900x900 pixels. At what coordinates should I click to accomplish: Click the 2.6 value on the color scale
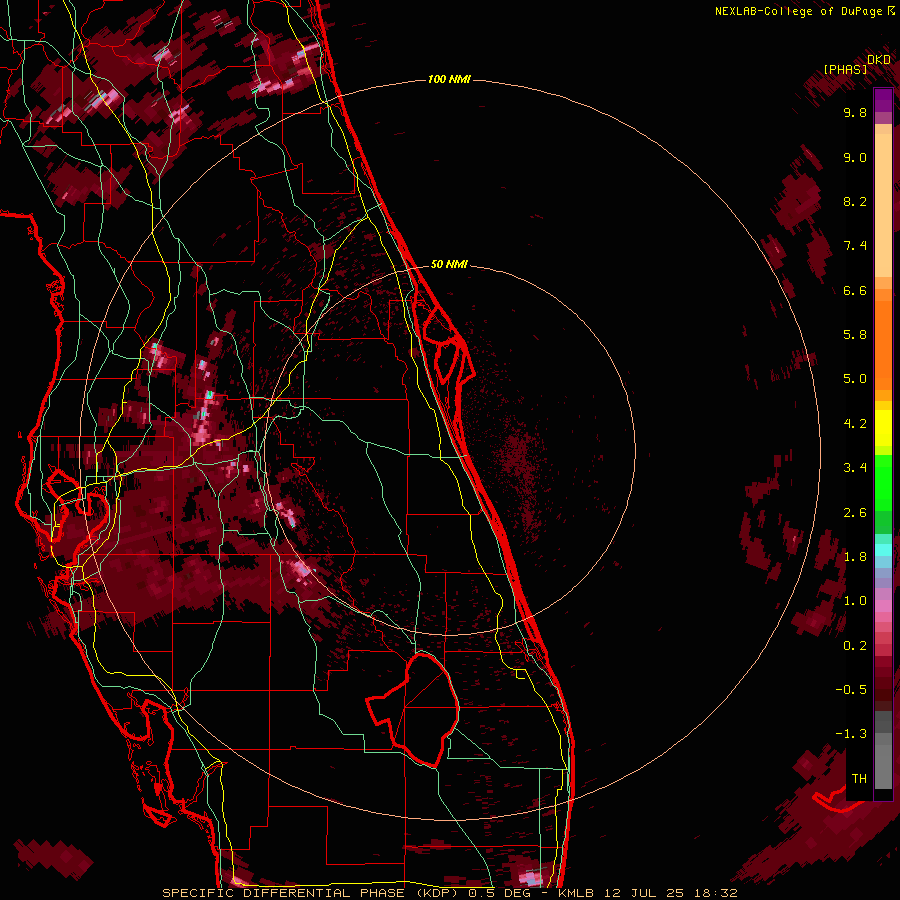pos(855,513)
